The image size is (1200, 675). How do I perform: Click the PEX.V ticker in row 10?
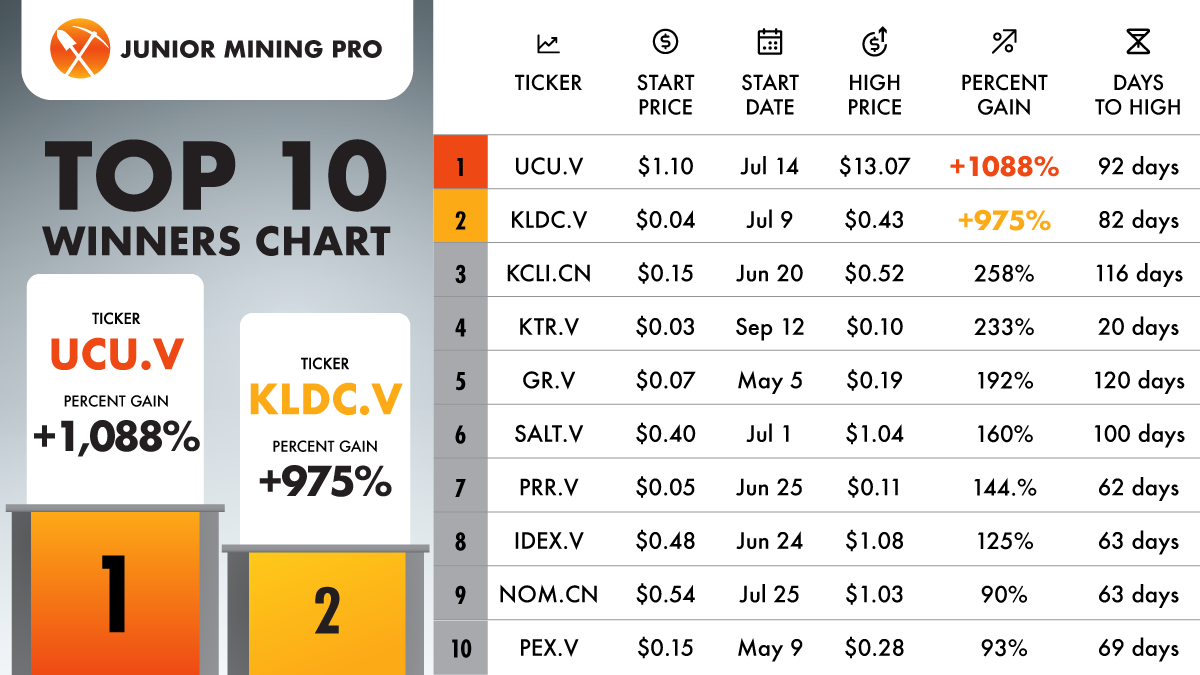pos(547,648)
